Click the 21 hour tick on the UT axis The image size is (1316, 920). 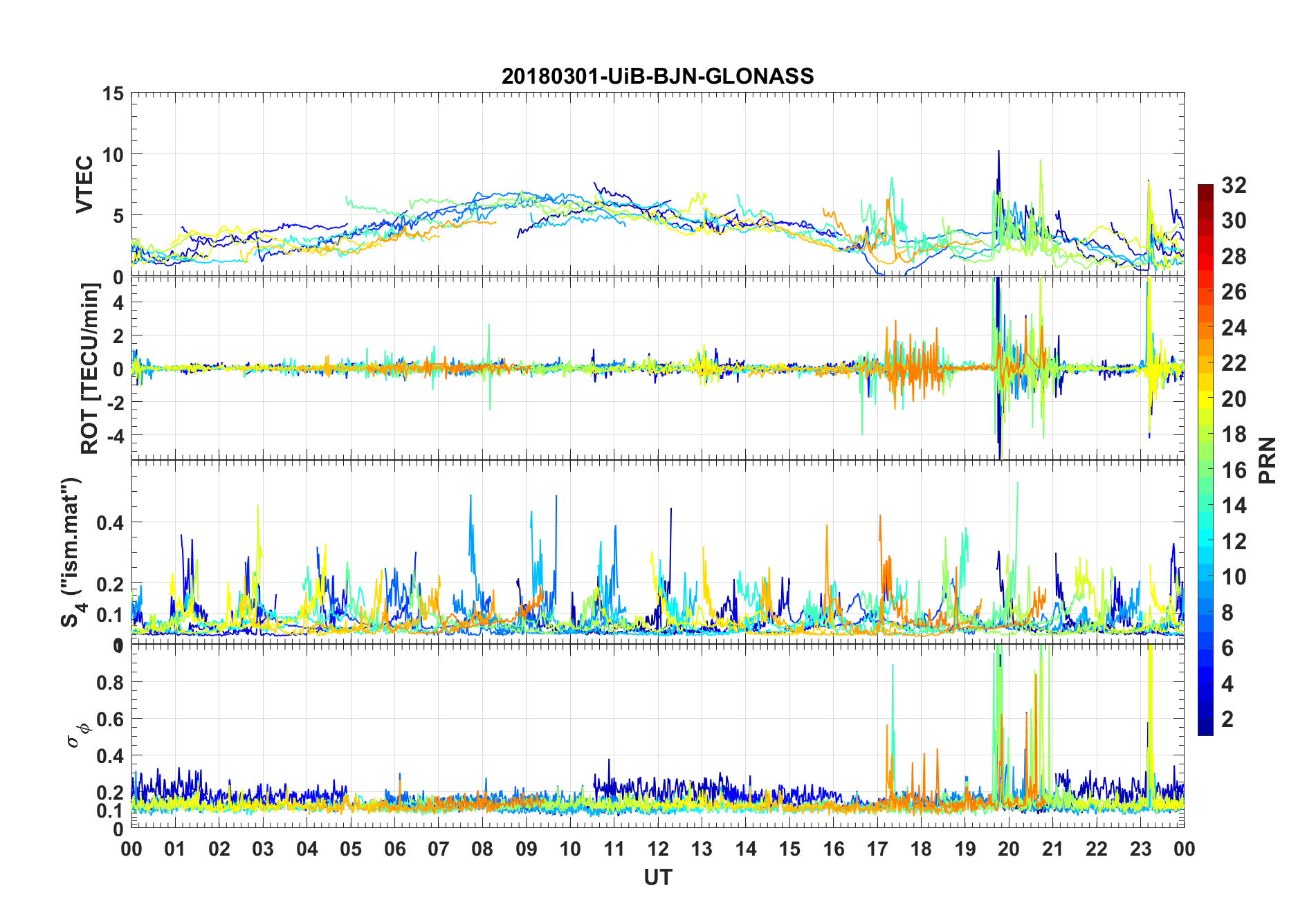[1052, 849]
